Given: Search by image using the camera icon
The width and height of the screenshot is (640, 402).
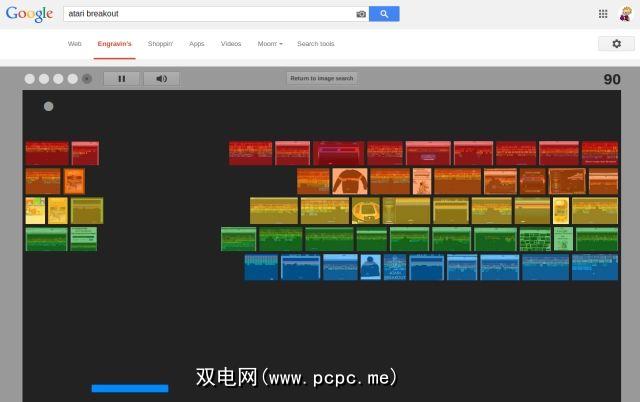Looking at the screenshot, I should click(x=361, y=14).
